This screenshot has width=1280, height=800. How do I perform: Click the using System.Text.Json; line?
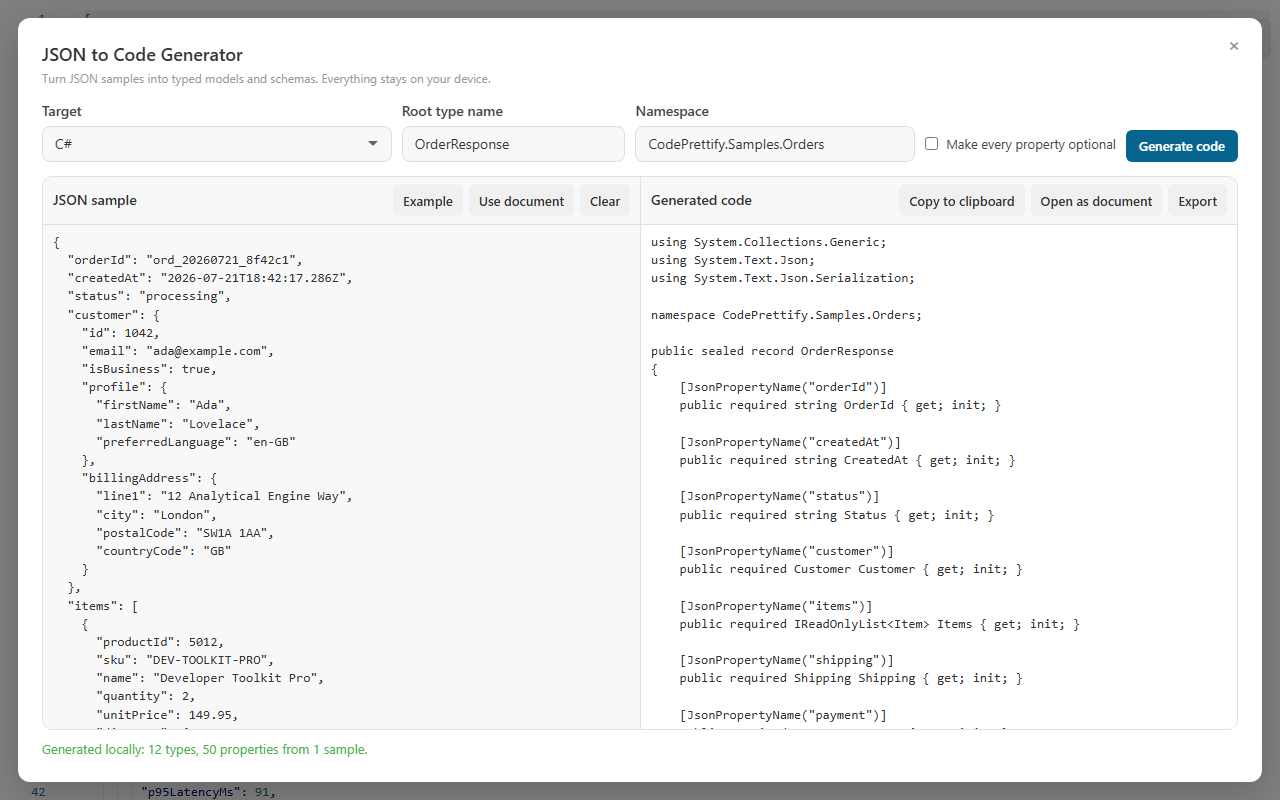[733, 260]
